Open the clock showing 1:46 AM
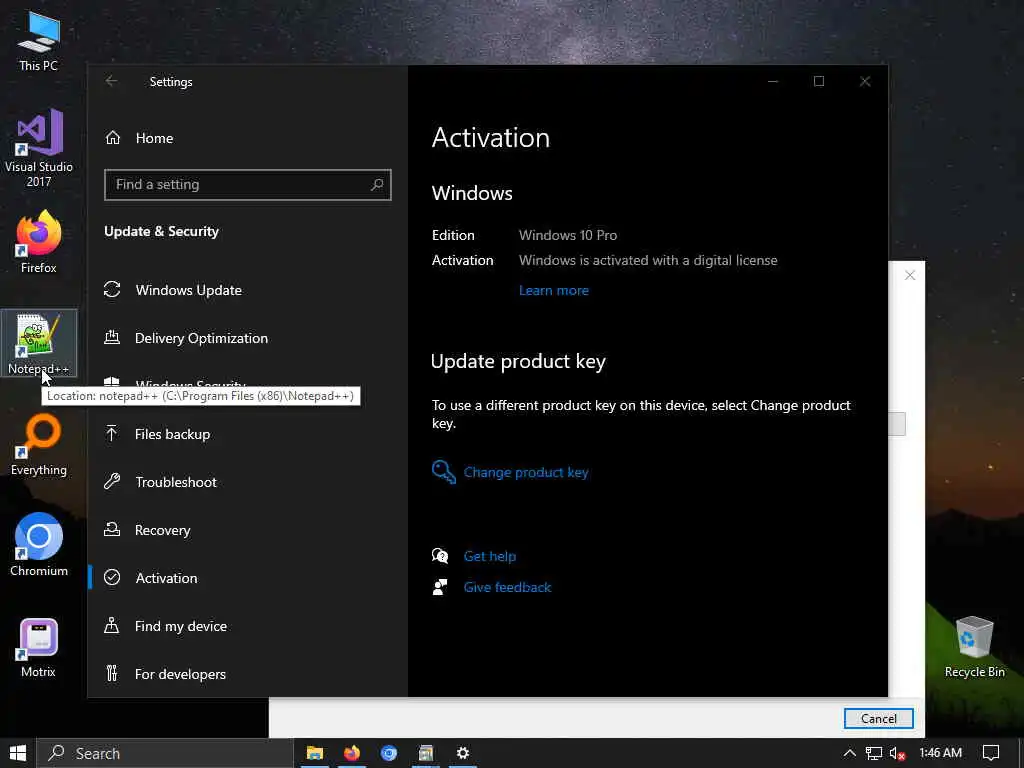Viewport: 1024px width, 768px height. [940, 753]
